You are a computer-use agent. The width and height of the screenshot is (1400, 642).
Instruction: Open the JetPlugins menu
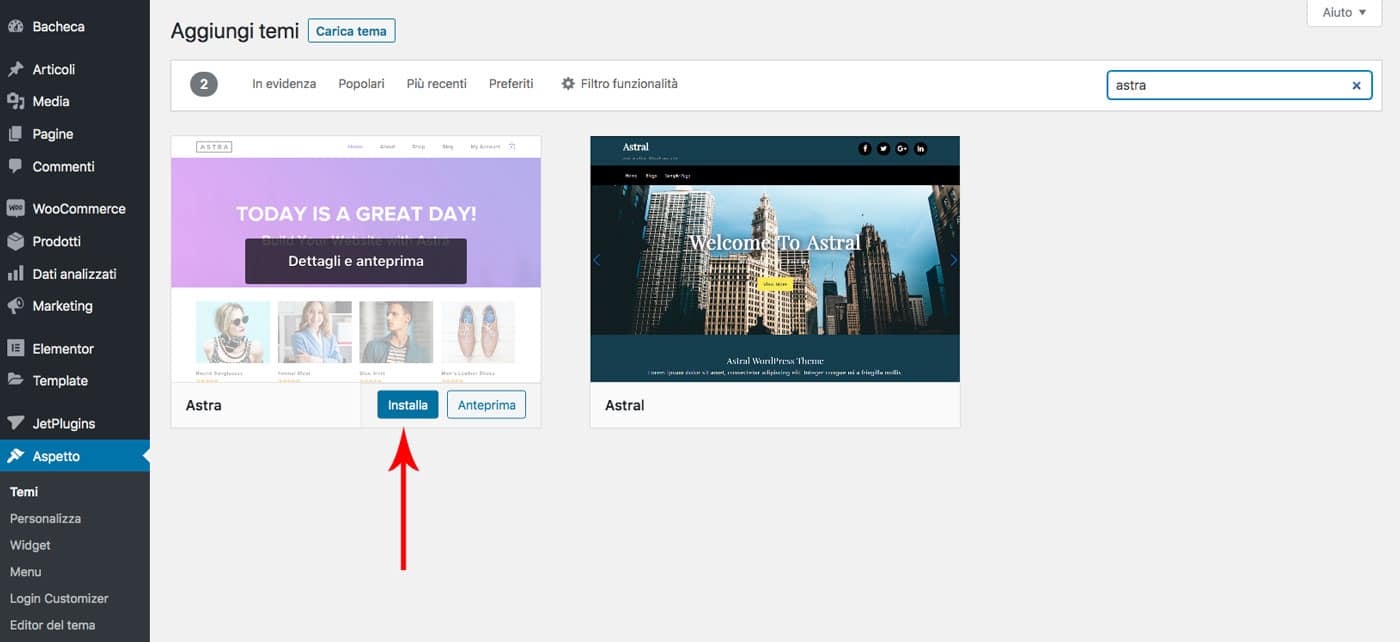[x=75, y=423]
